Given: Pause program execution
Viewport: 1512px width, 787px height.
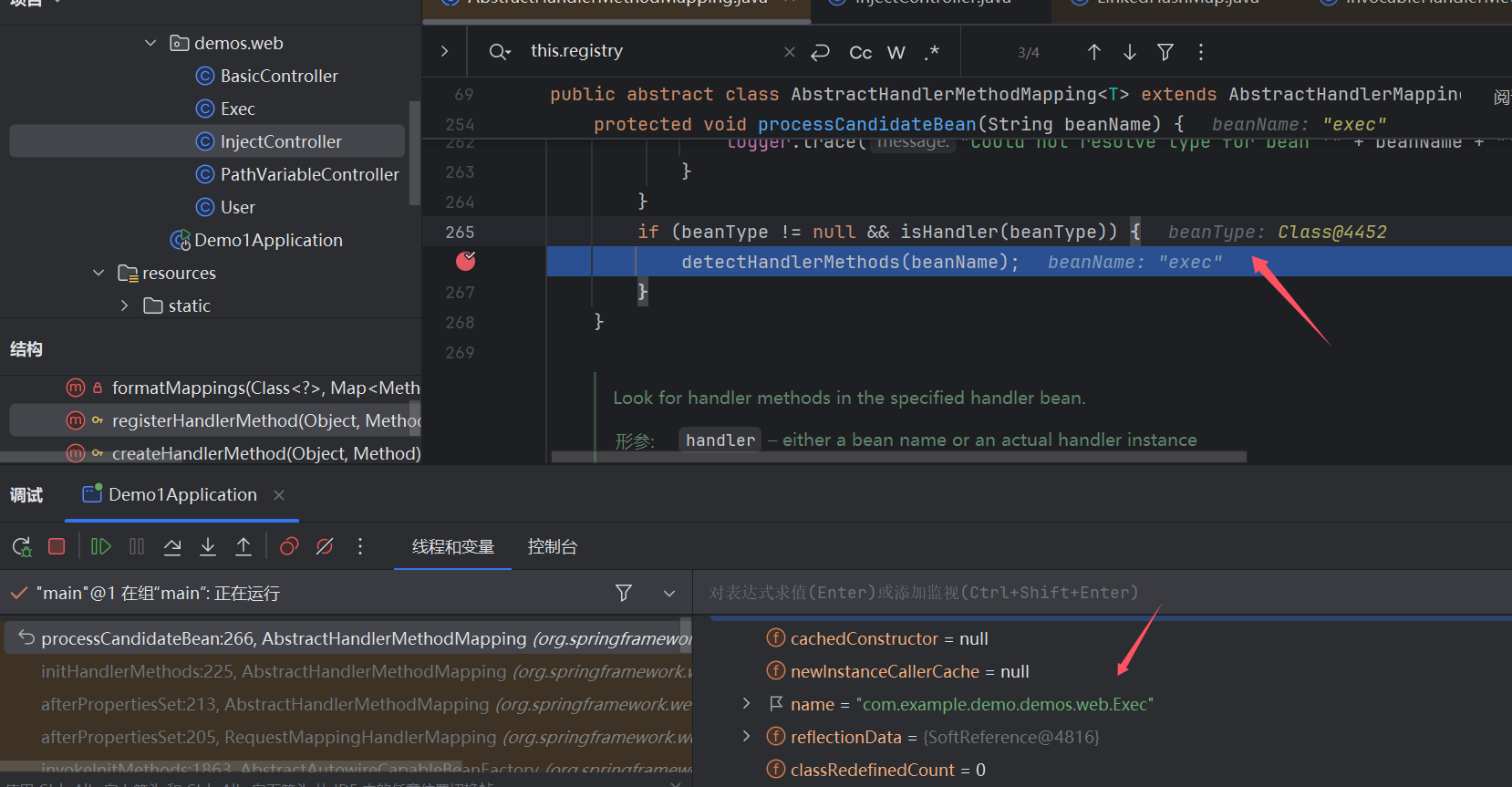Looking at the screenshot, I should click(x=137, y=546).
